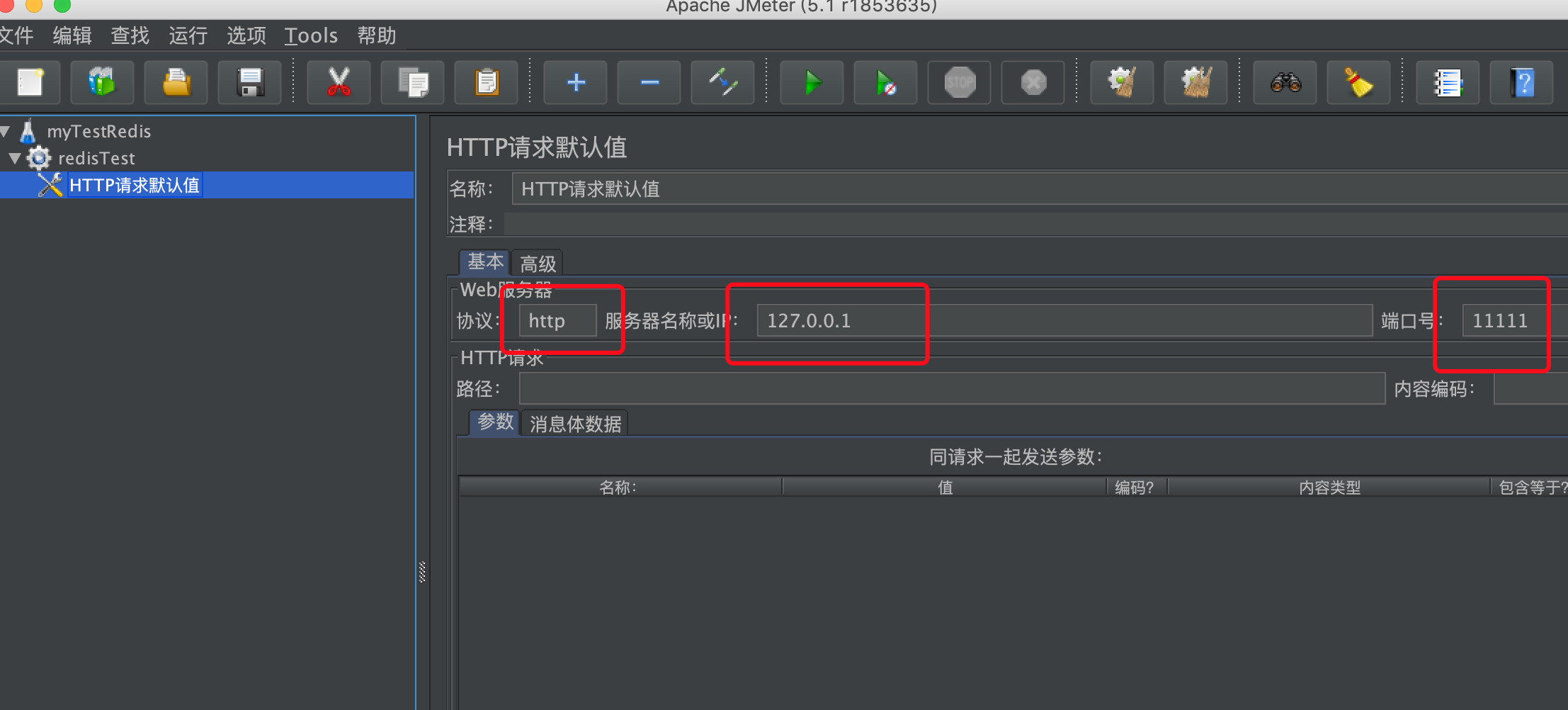This screenshot has height=710, width=1568.
Task: Switch to the 基本 tab
Action: point(485,262)
